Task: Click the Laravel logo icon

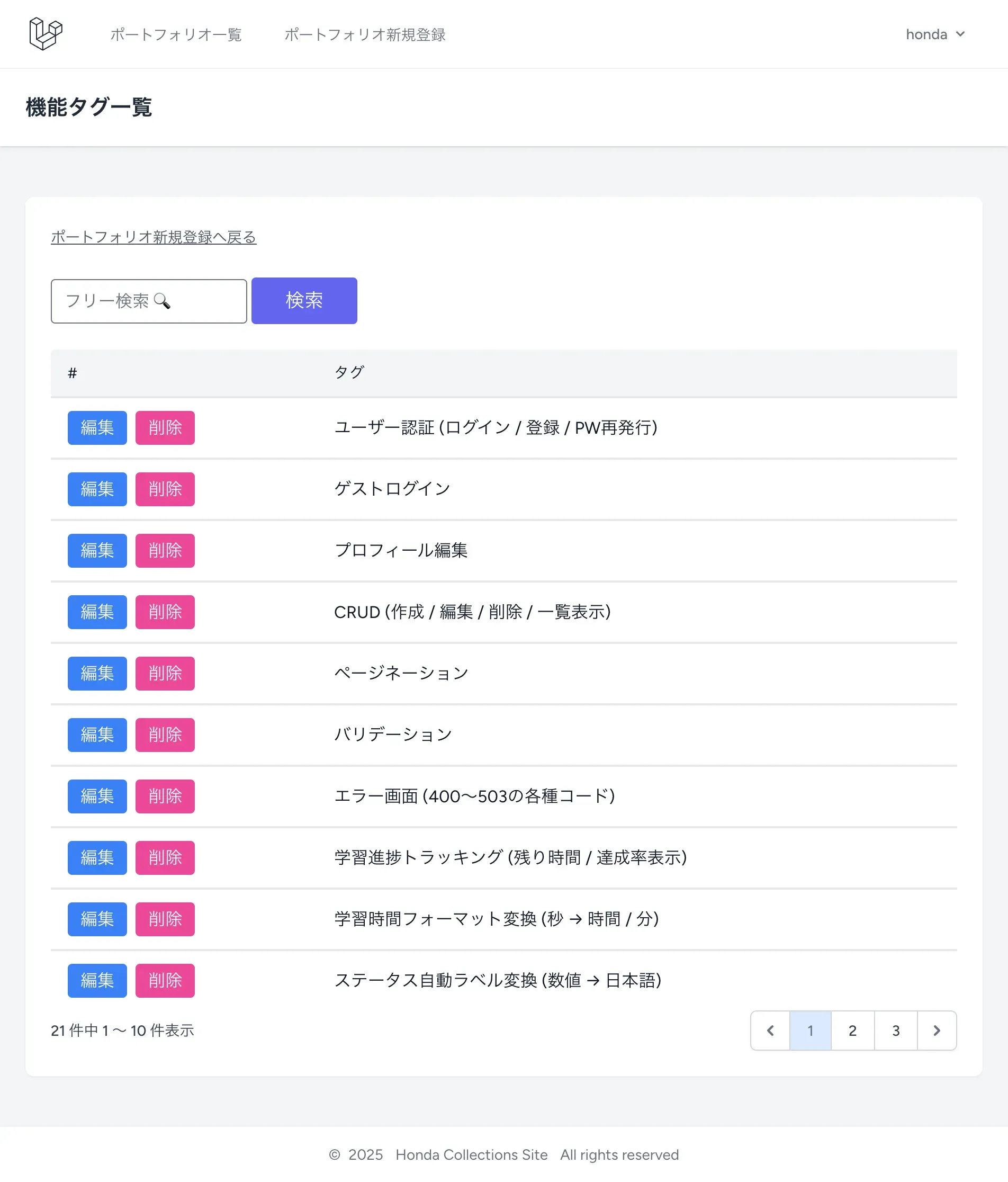Action: pyautogui.click(x=46, y=34)
